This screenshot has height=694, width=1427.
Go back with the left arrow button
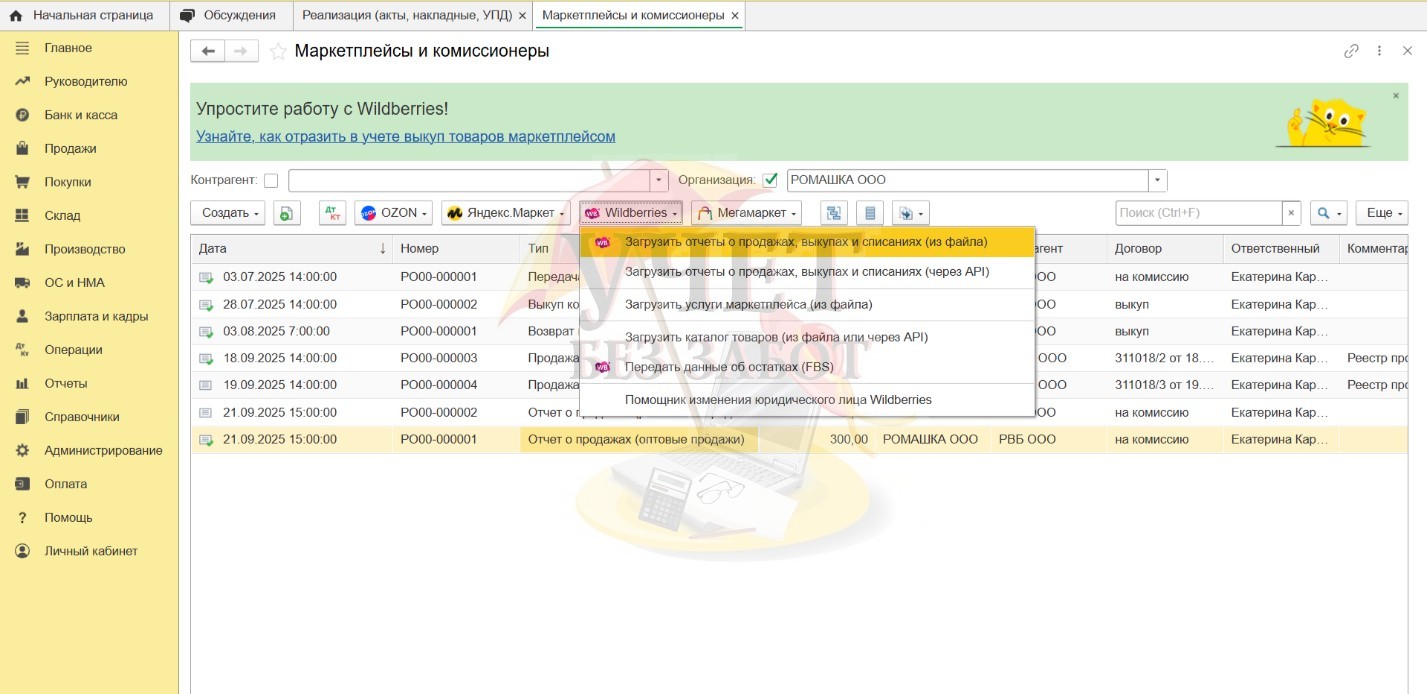point(208,51)
